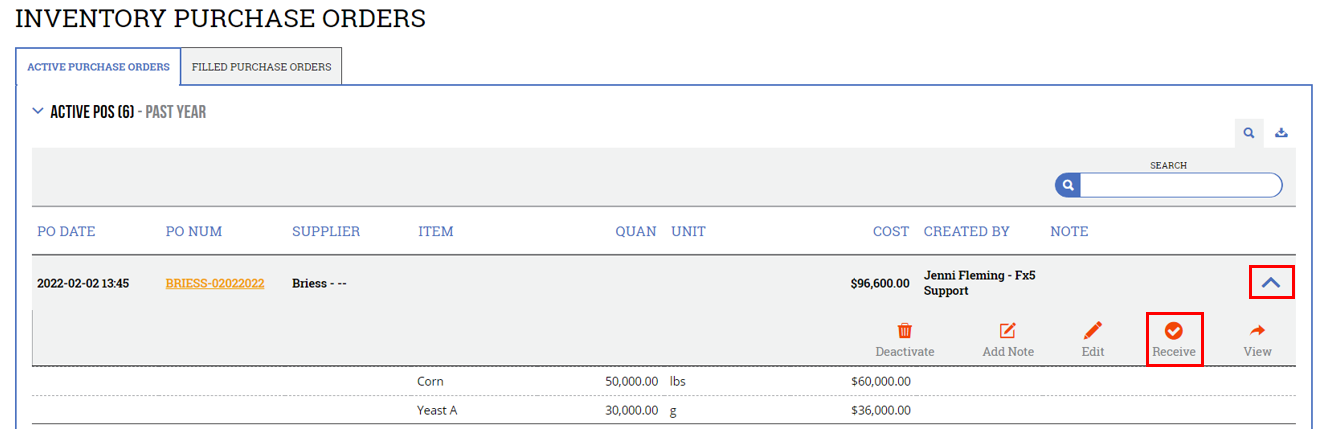This screenshot has height=437, width=1321.
Task: Collapse the BRIESS-02022022 row chevron
Action: pyautogui.click(x=1271, y=283)
